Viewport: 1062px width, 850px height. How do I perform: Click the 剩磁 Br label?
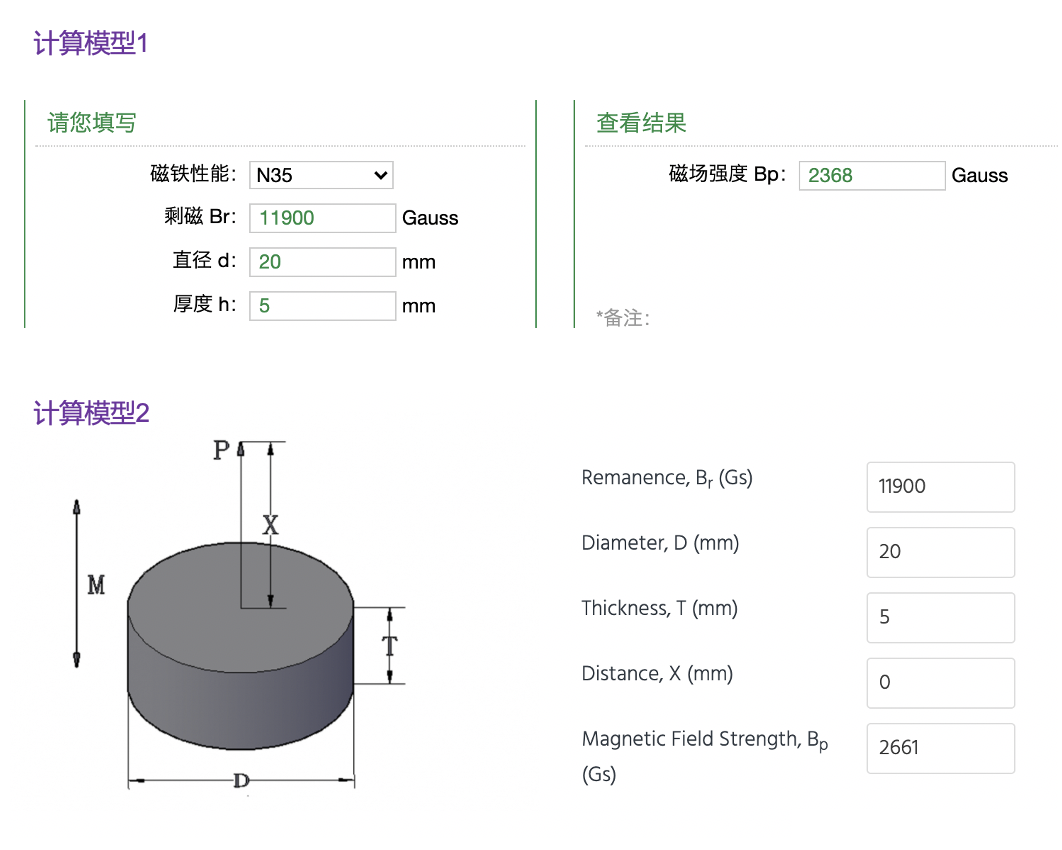point(200,217)
